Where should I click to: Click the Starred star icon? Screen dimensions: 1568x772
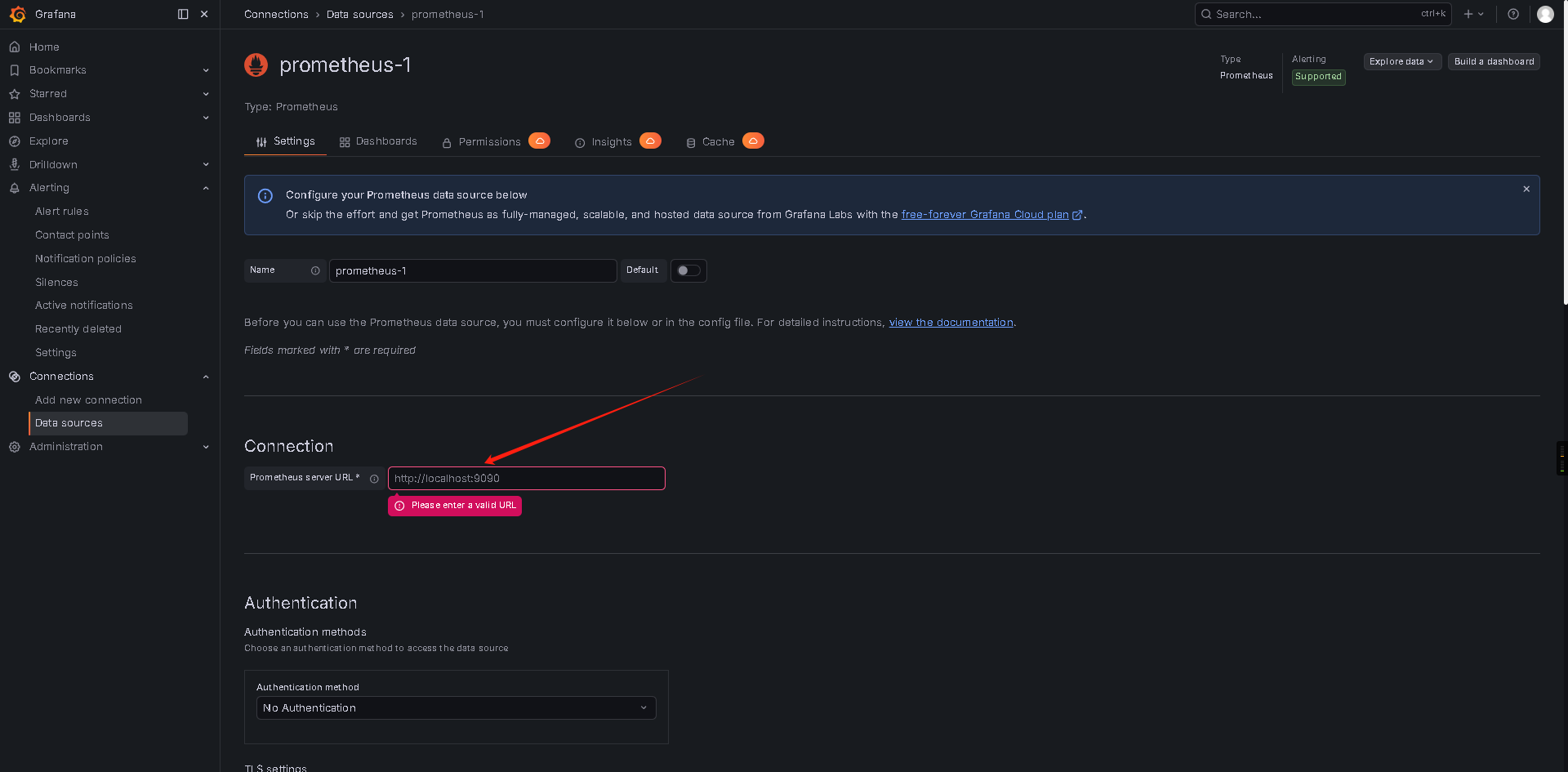(x=15, y=94)
